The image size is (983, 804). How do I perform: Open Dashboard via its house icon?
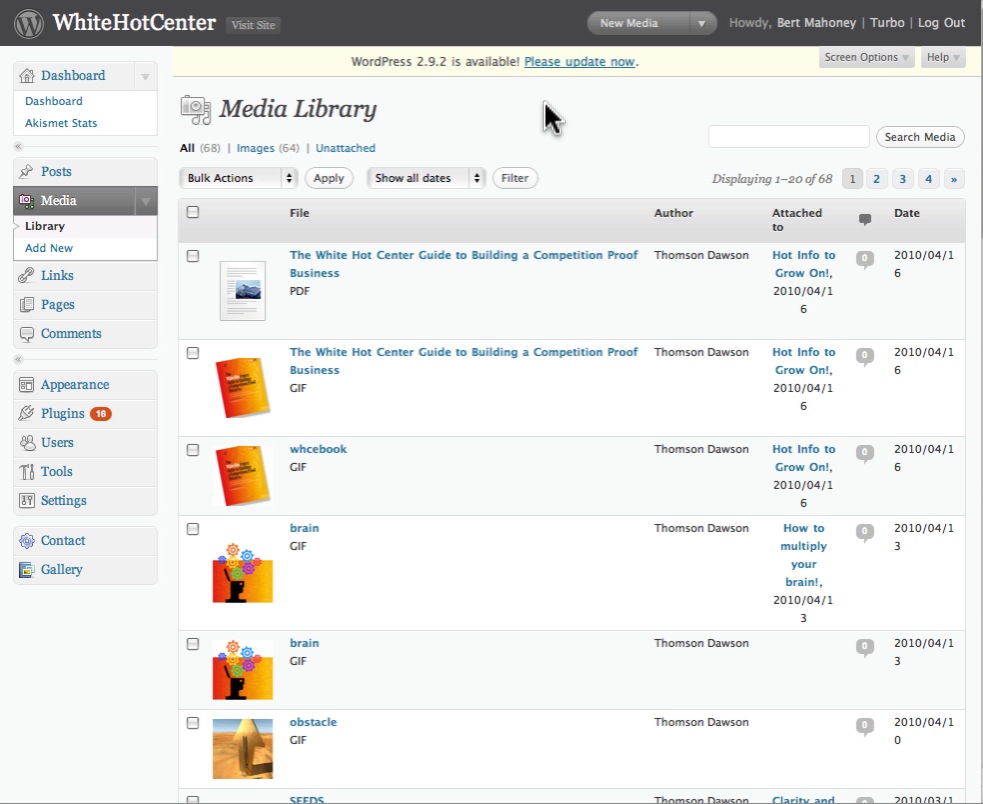point(26,76)
